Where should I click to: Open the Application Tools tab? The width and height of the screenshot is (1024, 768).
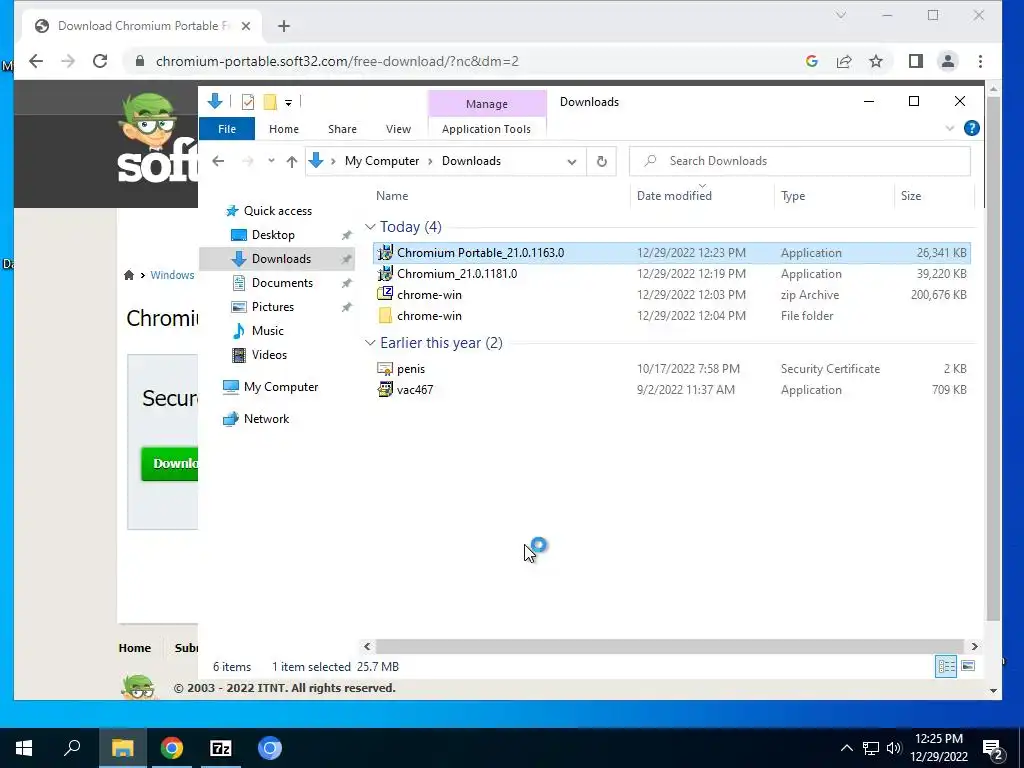pyautogui.click(x=487, y=129)
